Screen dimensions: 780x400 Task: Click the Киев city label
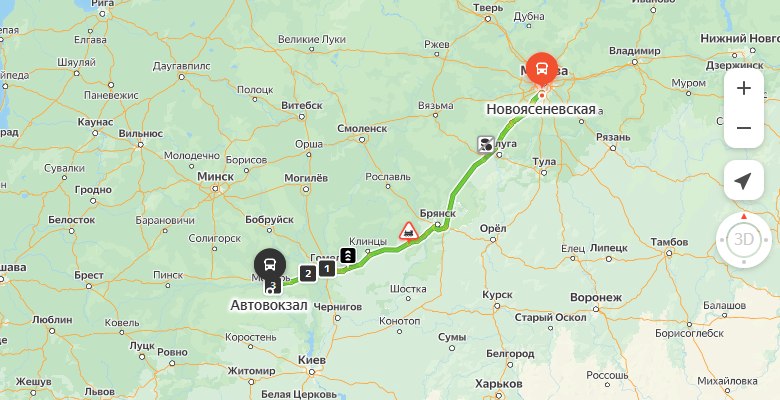(x=312, y=360)
